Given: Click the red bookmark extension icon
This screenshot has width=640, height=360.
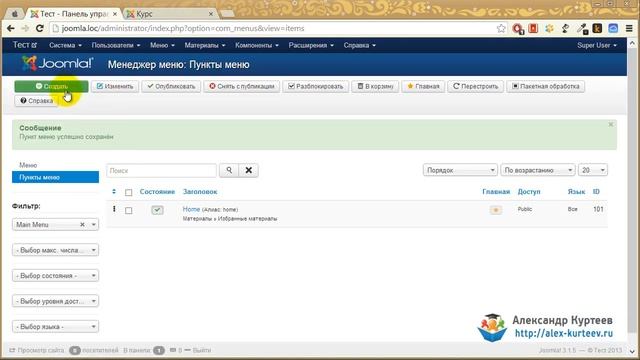Looking at the screenshot, I should pyautogui.click(x=533, y=29).
